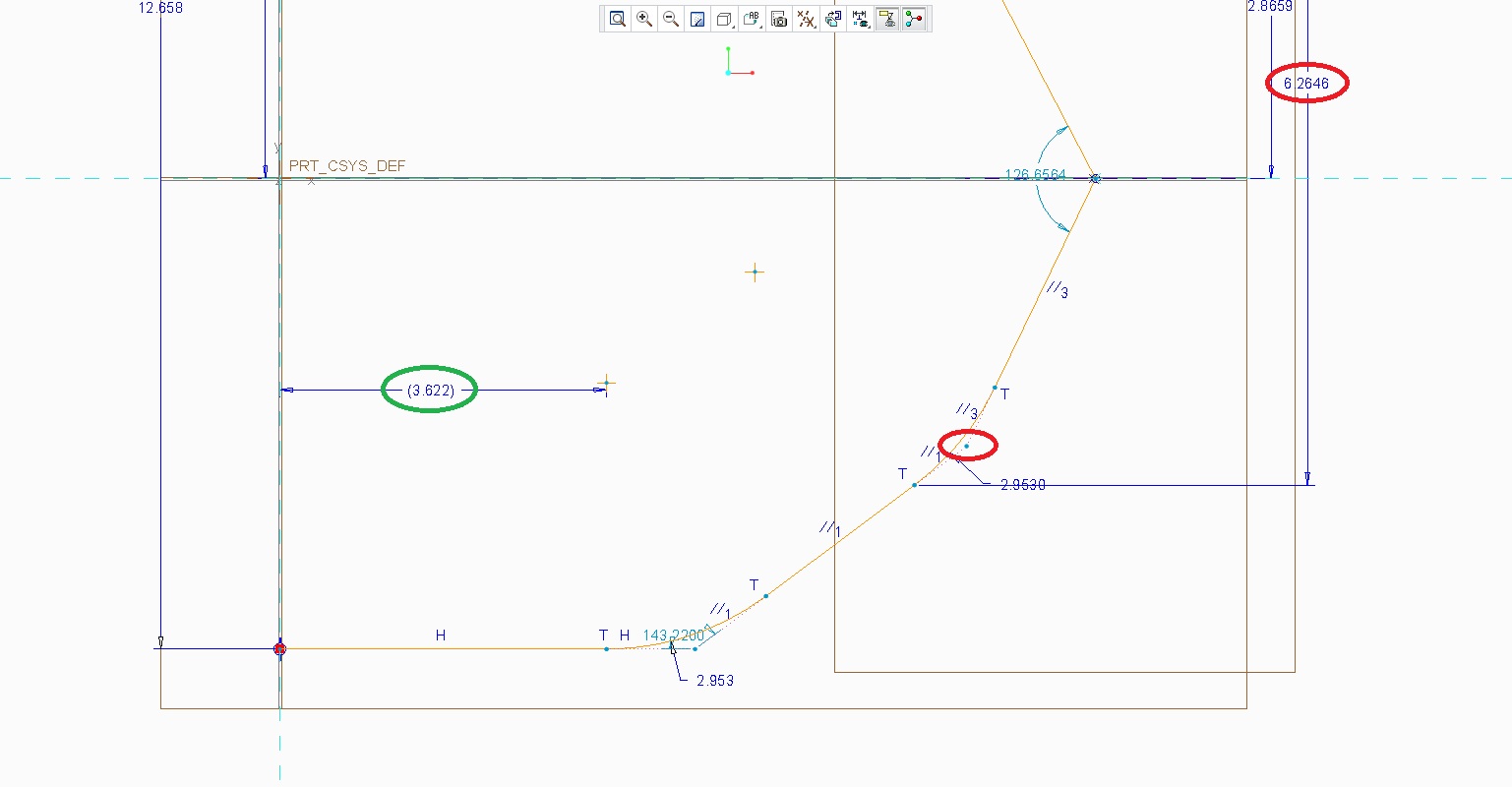The height and width of the screenshot is (787, 1512).
Task: Select the red start vertex of the sketch
Action: pos(279,648)
